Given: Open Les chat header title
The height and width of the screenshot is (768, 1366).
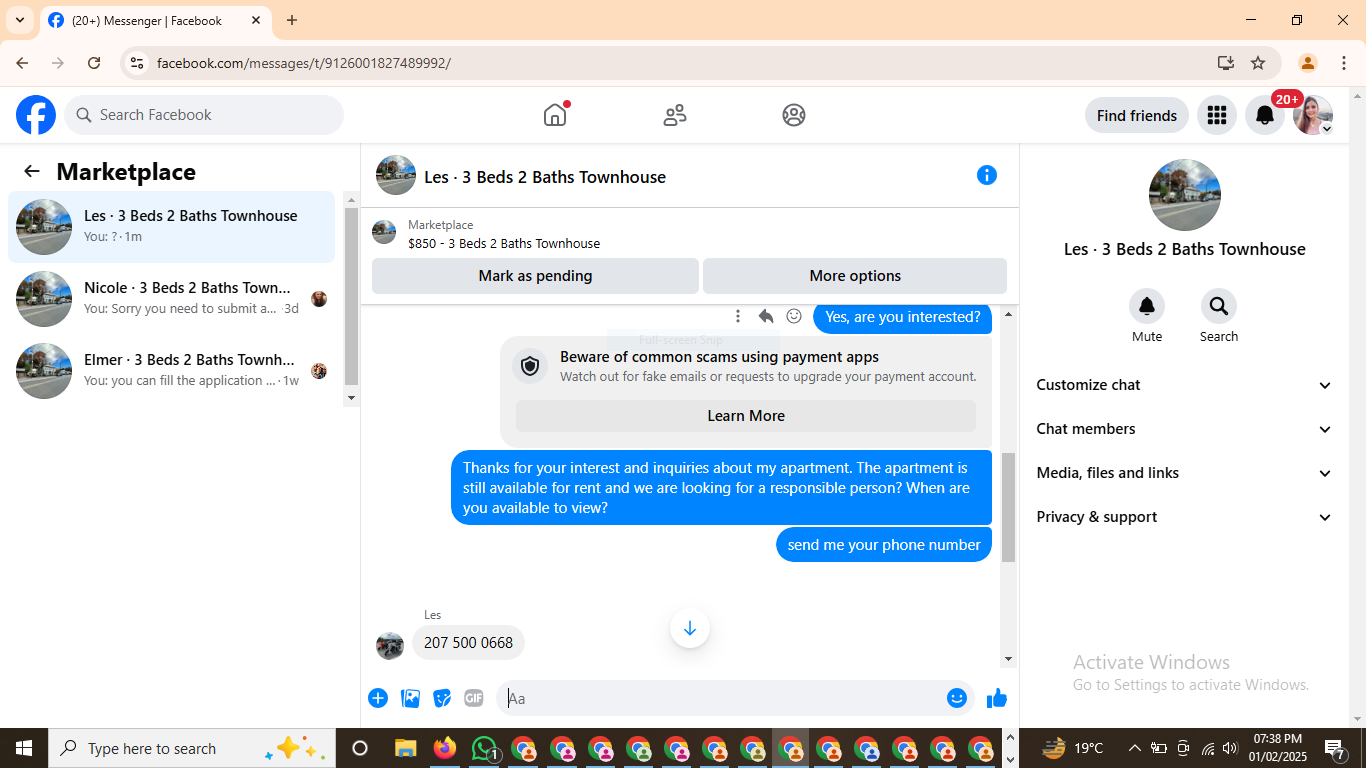Looking at the screenshot, I should click(x=545, y=177).
